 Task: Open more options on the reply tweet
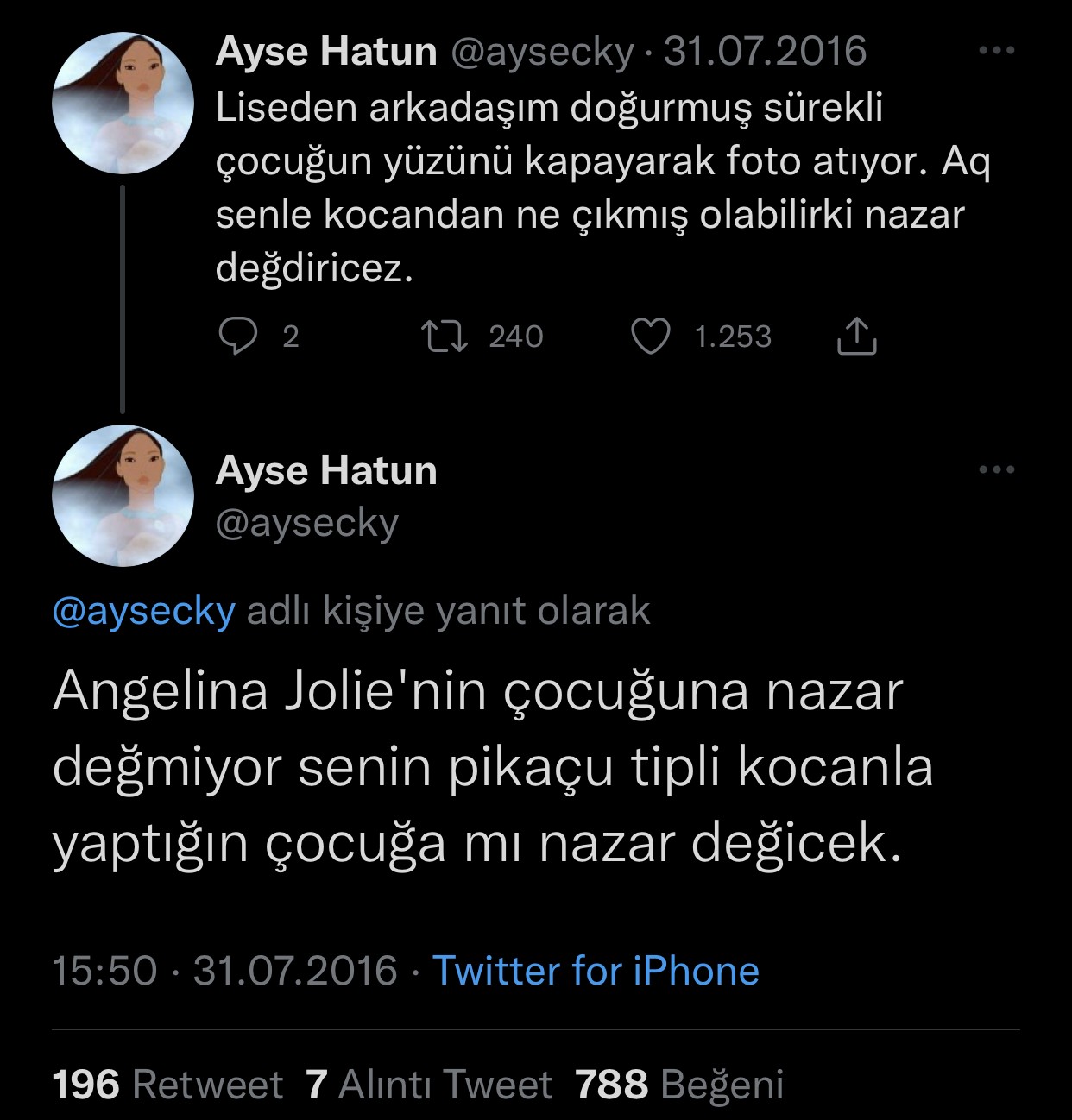[x=996, y=470]
